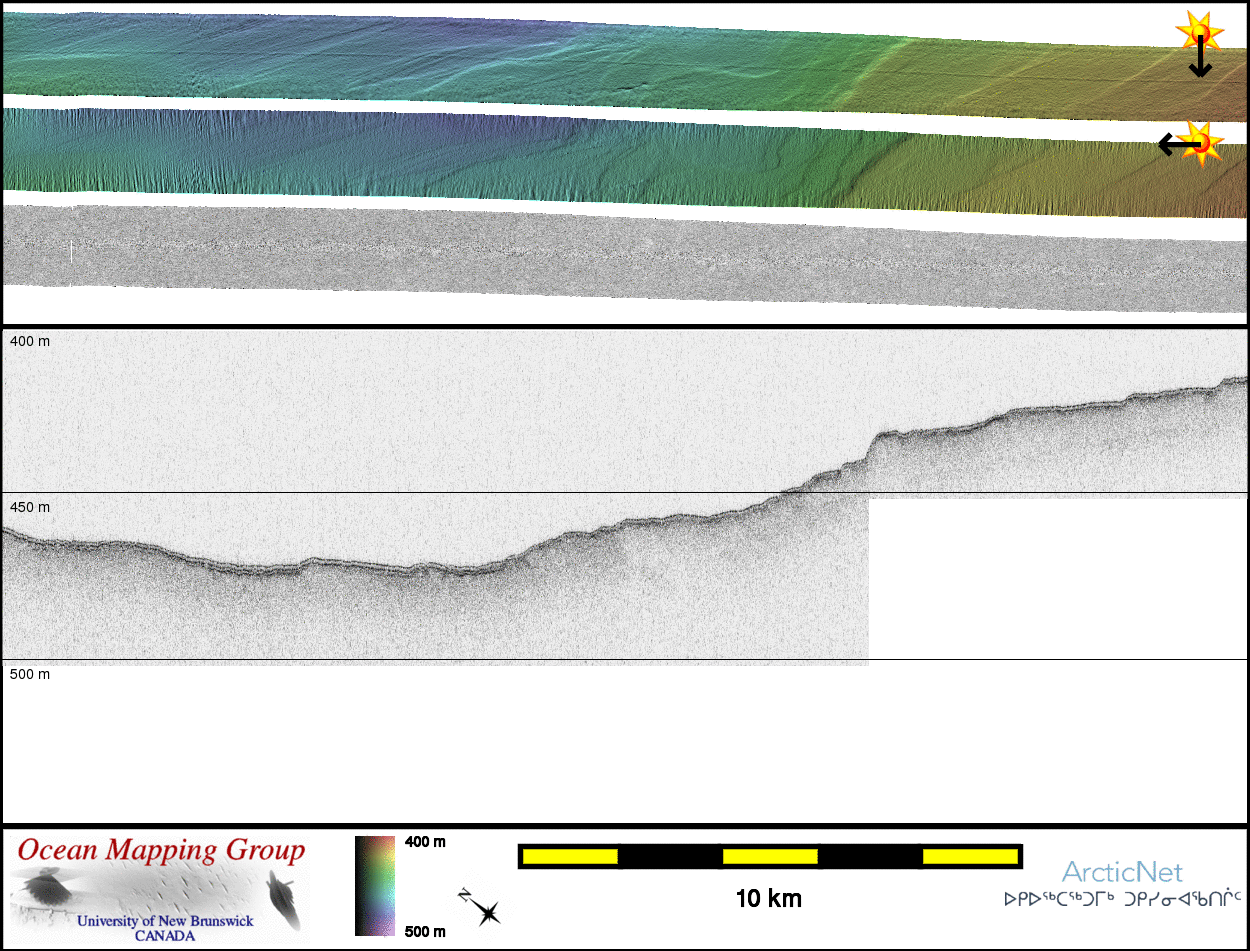Click the 400 m label beside color scale
Image resolution: width=1250 pixels, height=951 pixels.
coord(425,842)
